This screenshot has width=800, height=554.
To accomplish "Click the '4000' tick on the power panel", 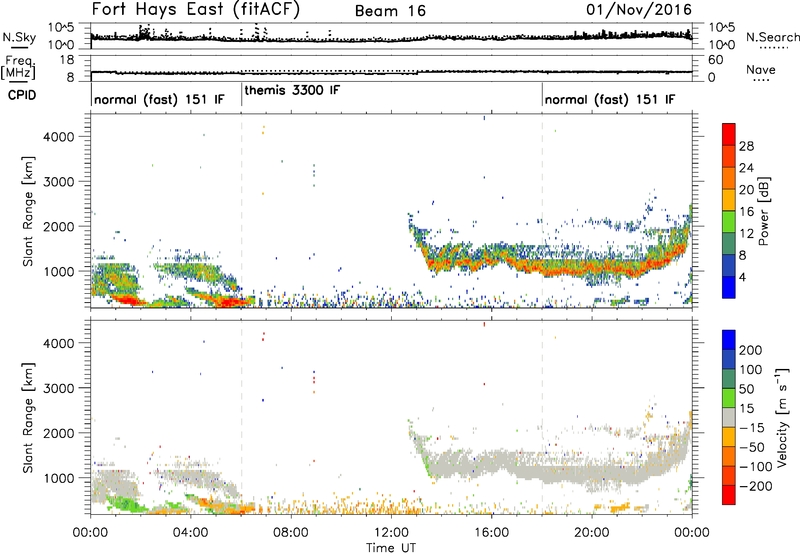I will click(58, 137).
